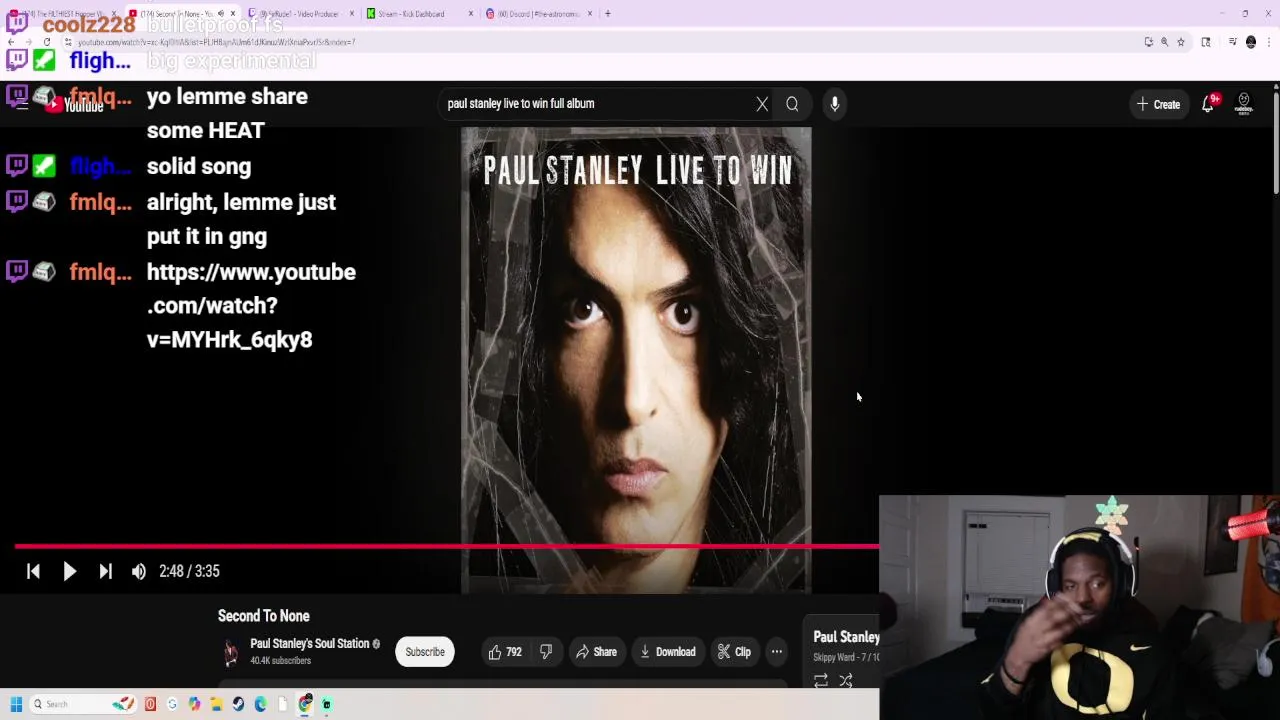Open Google app from the taskbar
Image resolution: width=1280 pixels, height=720 pixels.
[172, 704]
